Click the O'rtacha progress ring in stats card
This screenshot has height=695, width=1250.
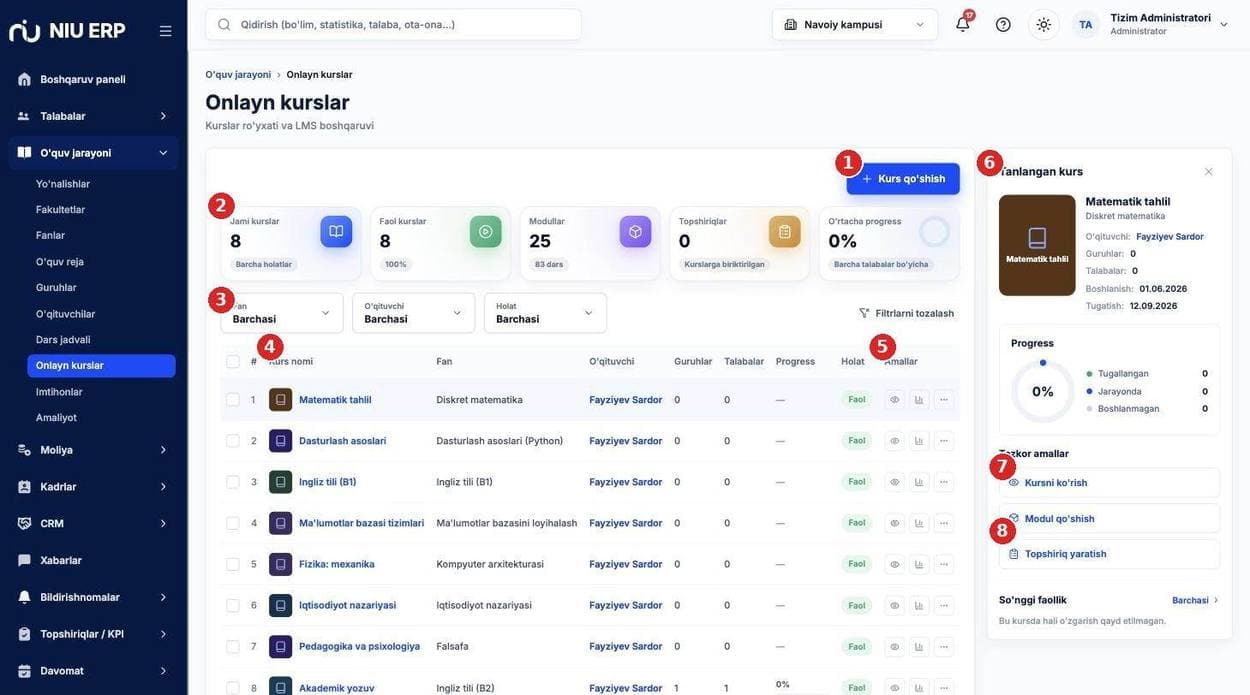point(934,232)
